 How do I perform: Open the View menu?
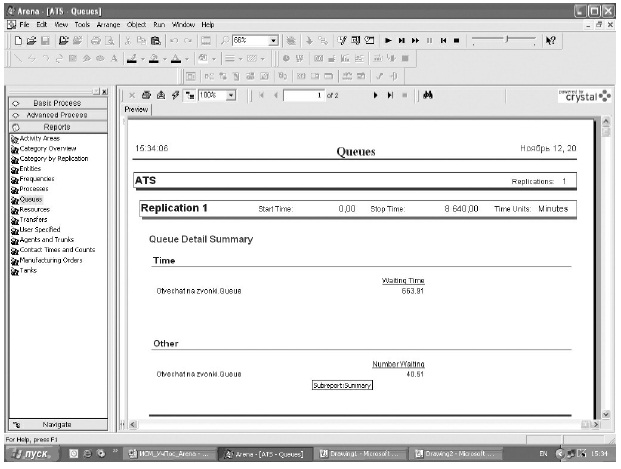pos(61,25)
